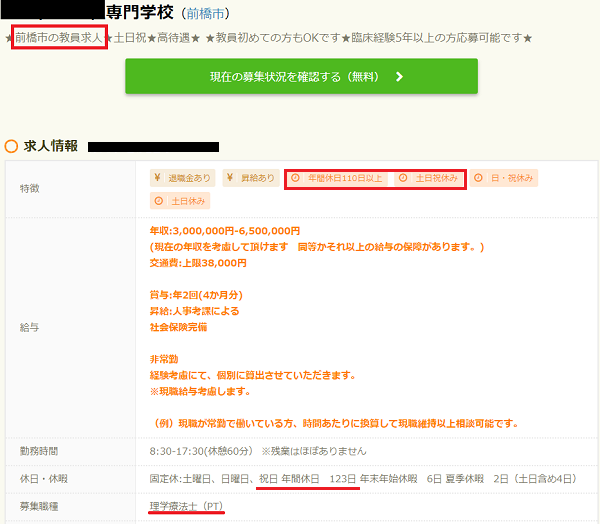Select the 昇給あり feature tag
This screenshot has width=600, height=524.
coord(251,178)
